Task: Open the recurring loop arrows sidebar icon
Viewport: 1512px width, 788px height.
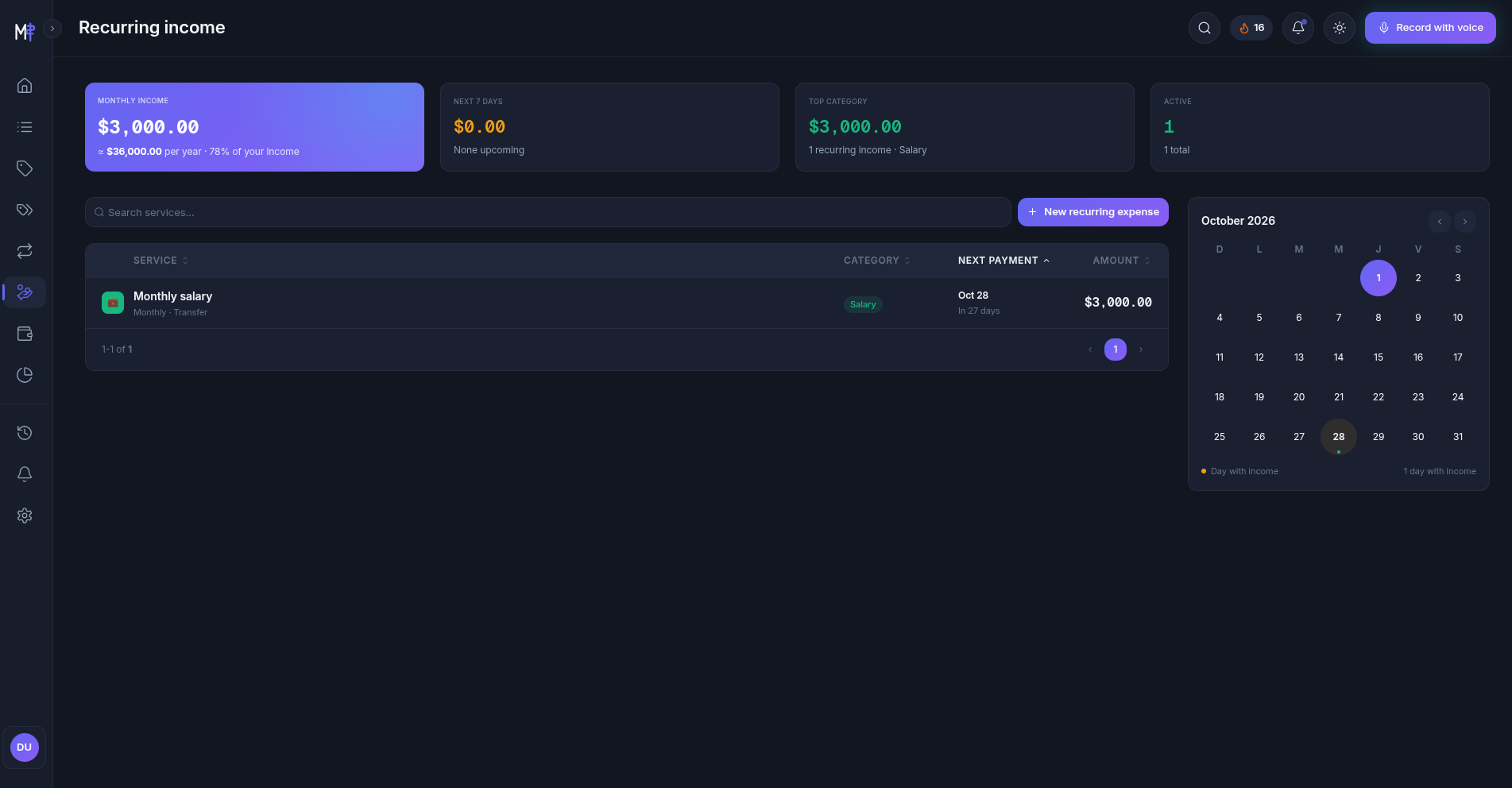Action: [25, 251]
